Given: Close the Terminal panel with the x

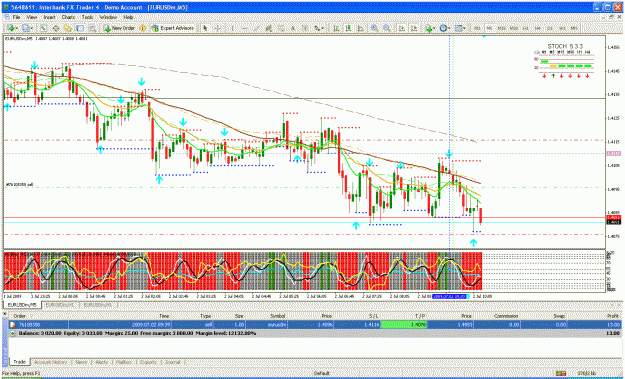Looking at the screenshot, I should pyautogui.click(x=5, y=314).
